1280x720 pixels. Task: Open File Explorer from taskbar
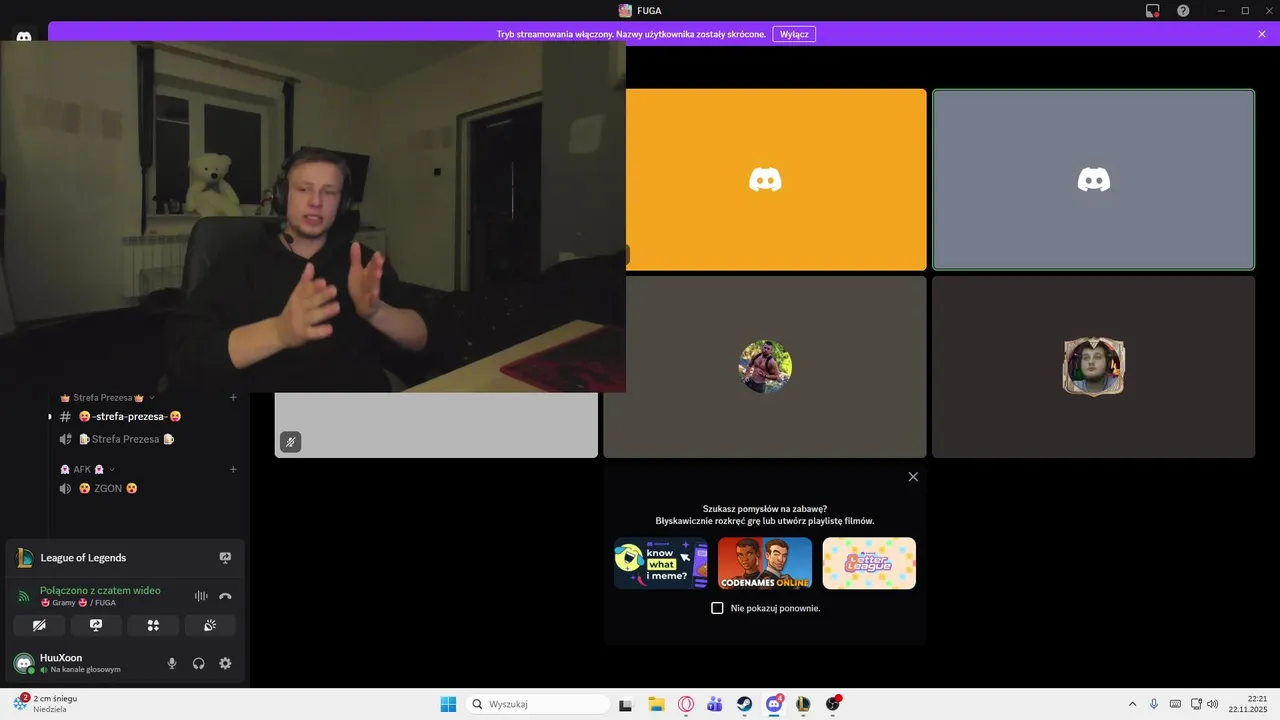point(656,704)
